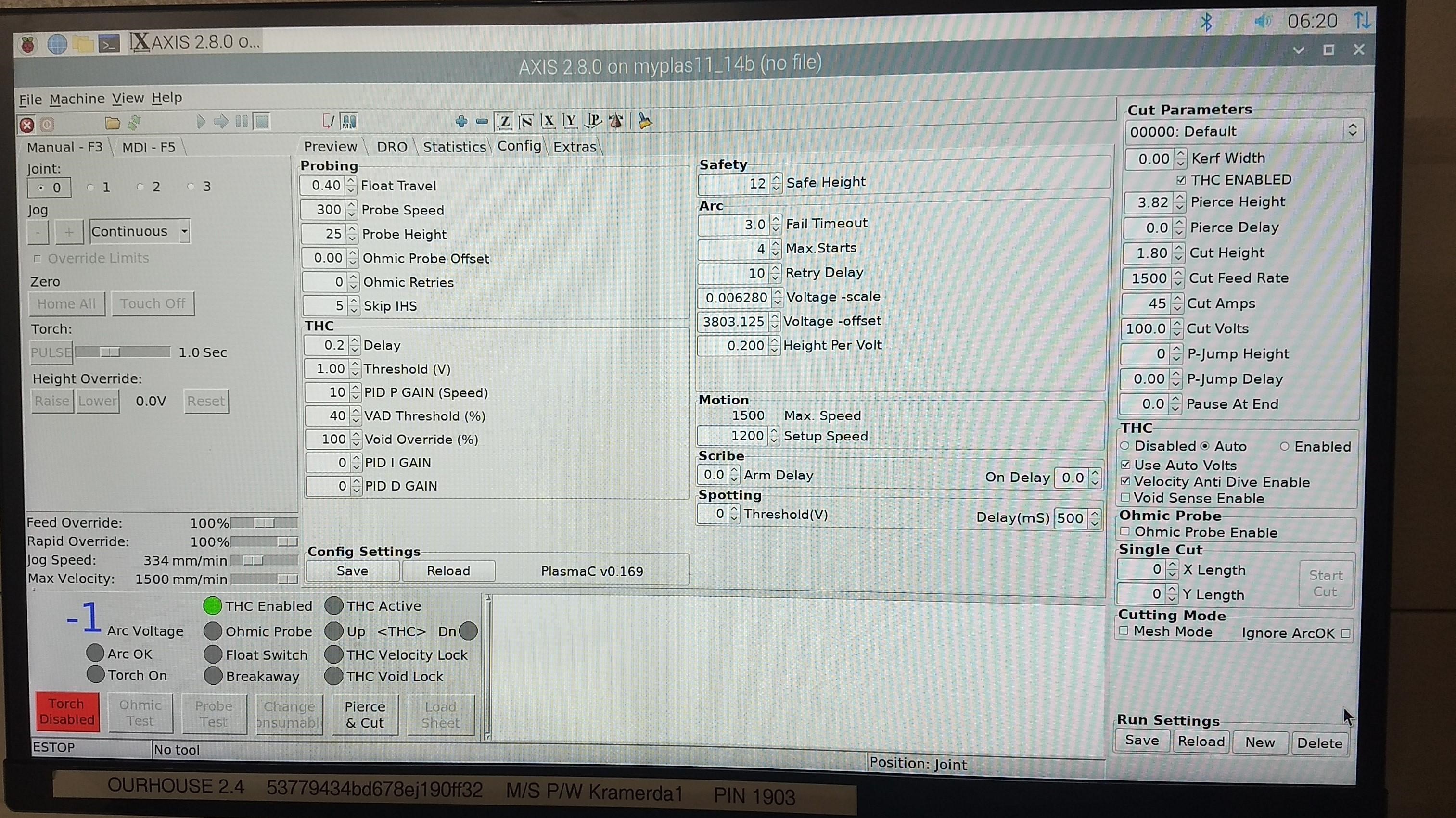Open the terminal from the taskbar

click(x=109, y=43)
